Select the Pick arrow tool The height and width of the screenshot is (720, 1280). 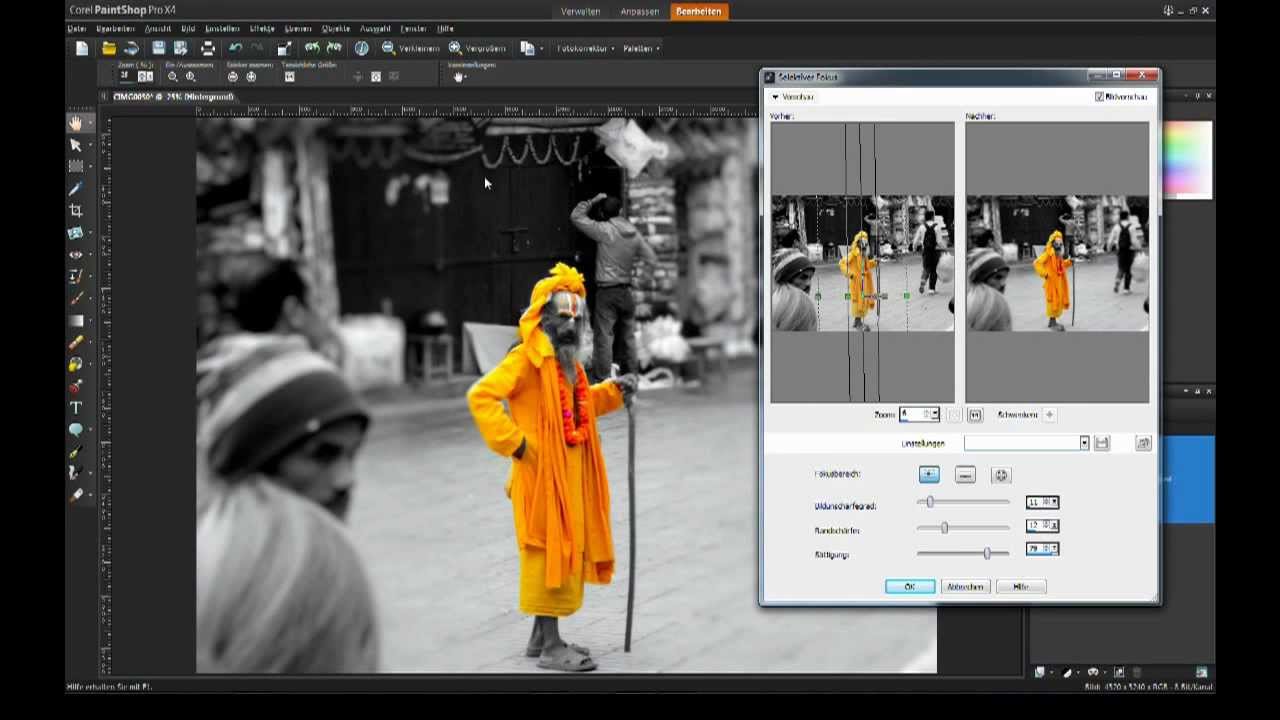pos(75,145)
